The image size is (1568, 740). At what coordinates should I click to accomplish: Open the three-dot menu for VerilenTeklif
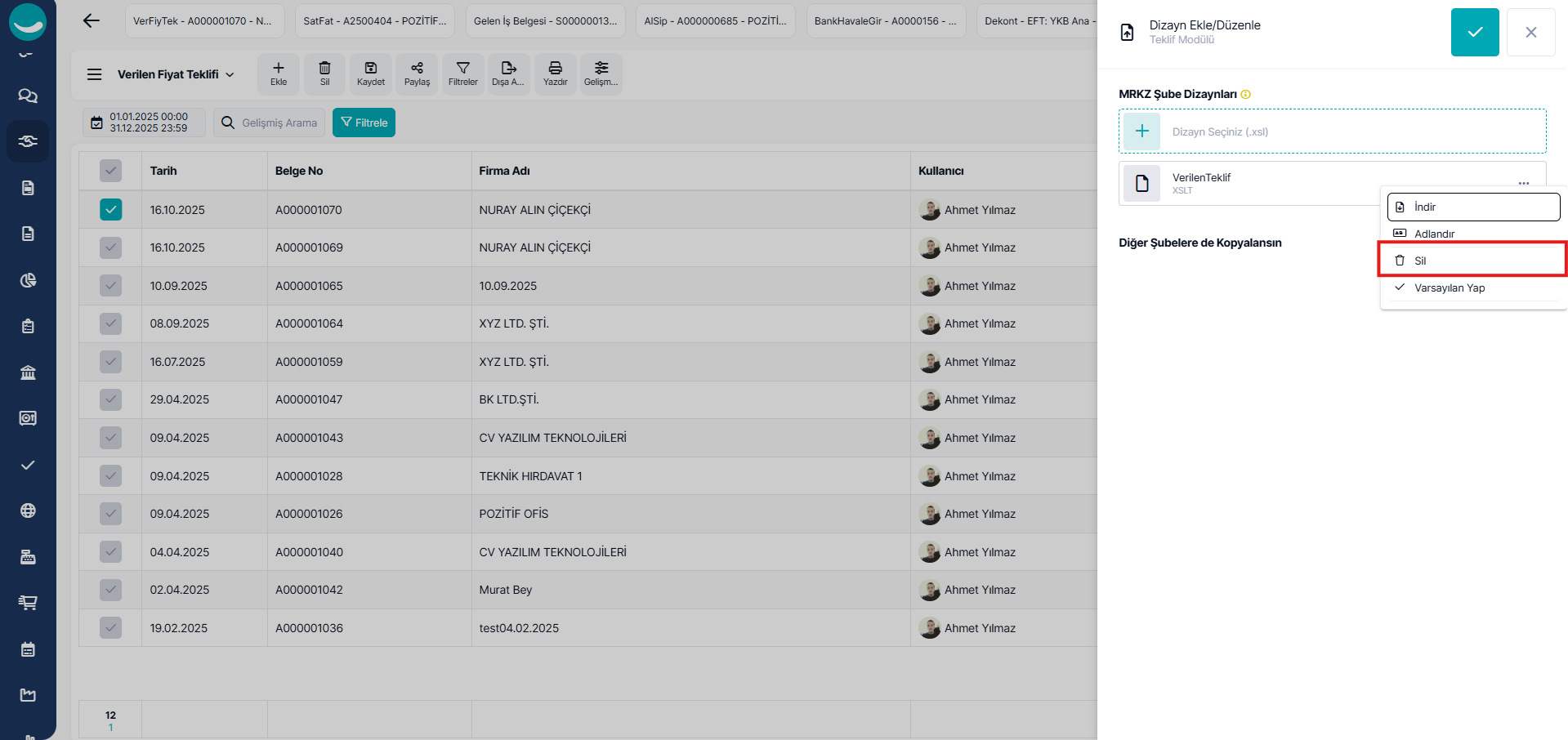tap(1523, 184)
